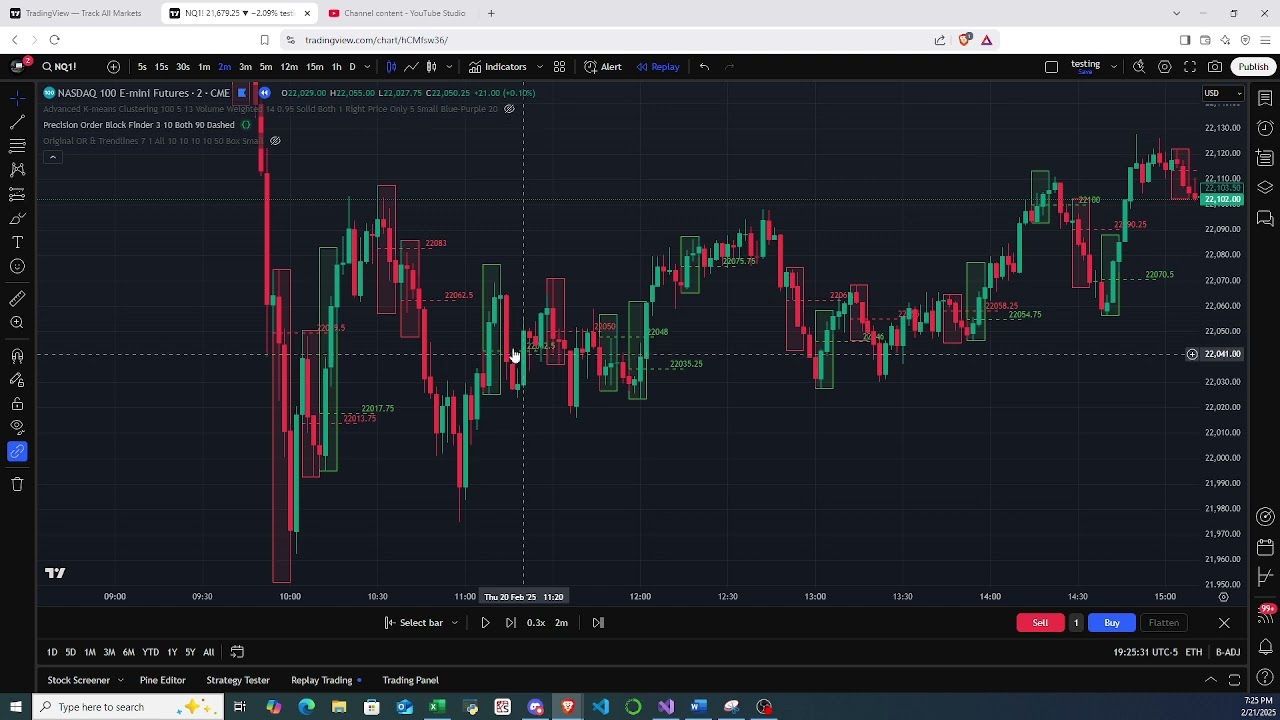This screenshot has height=720, width=1280.
Task: Select the text annotation tool
Action: (17, 243)
